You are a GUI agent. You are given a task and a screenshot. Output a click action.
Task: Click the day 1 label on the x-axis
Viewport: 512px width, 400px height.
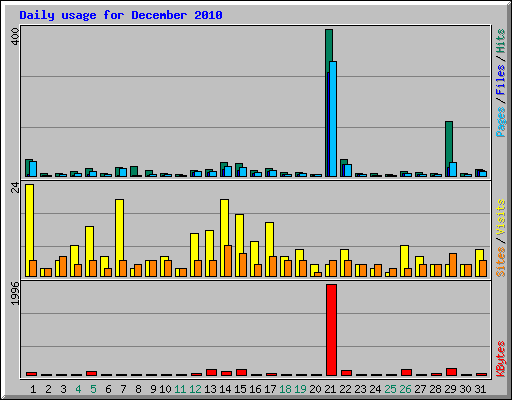tap(33, 389)
